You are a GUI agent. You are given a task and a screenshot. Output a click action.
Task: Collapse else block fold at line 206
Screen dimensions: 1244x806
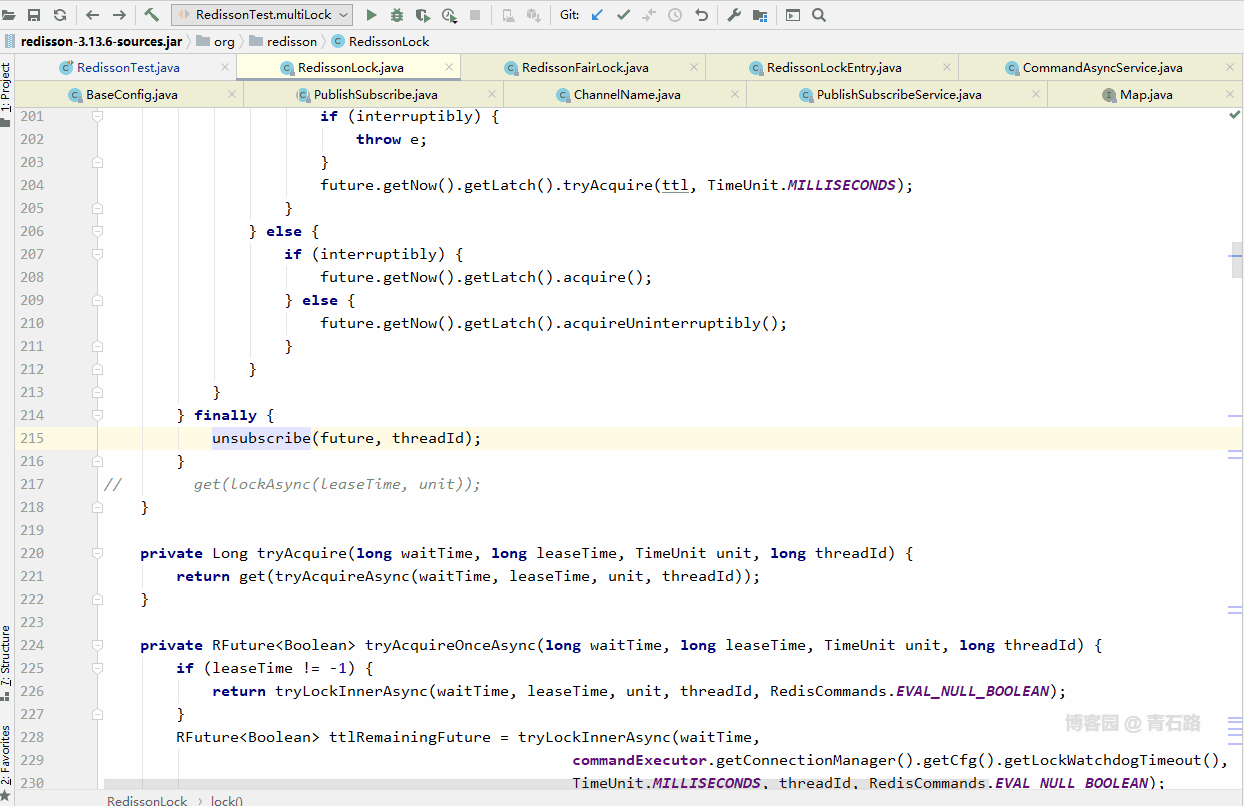[98, 231]
